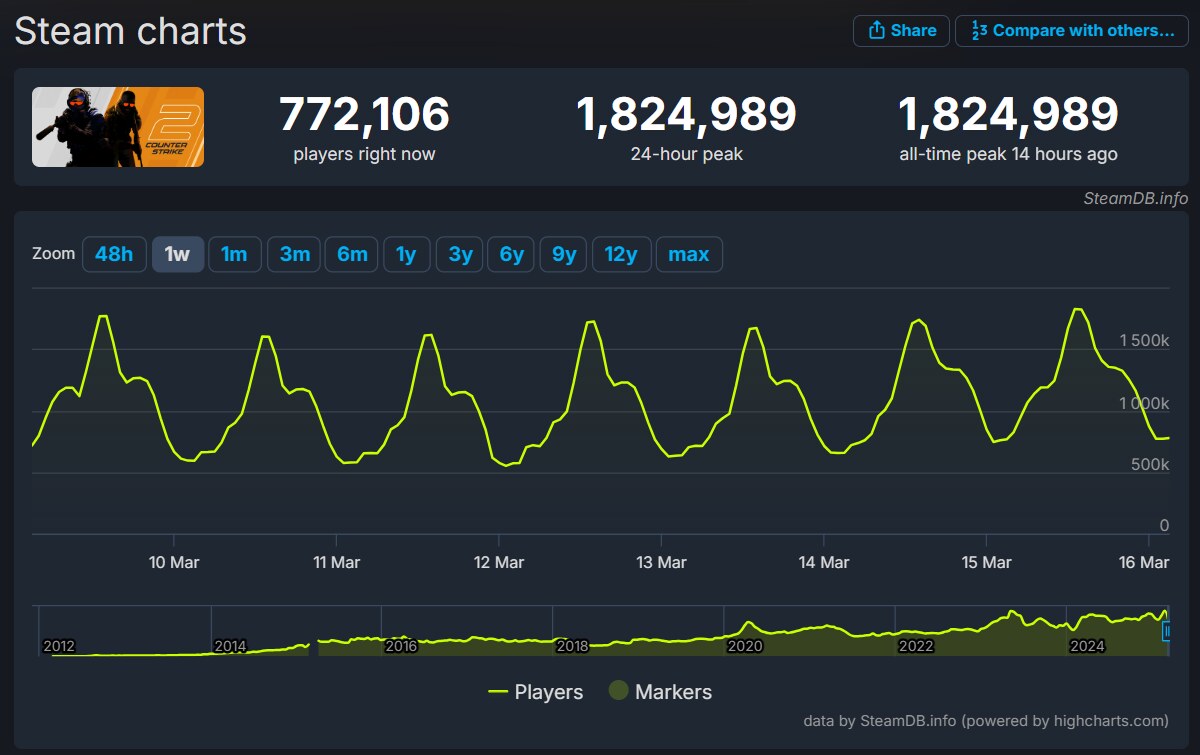This screenshot has width=1200, height=755.
Task: Toggle the Markers series in legend
Action: point(661,692)
